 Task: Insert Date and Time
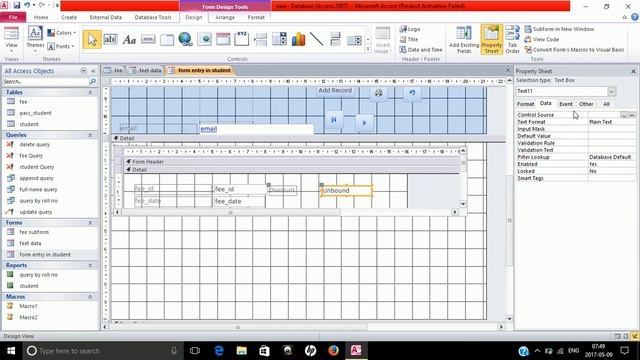click(421, 49)
